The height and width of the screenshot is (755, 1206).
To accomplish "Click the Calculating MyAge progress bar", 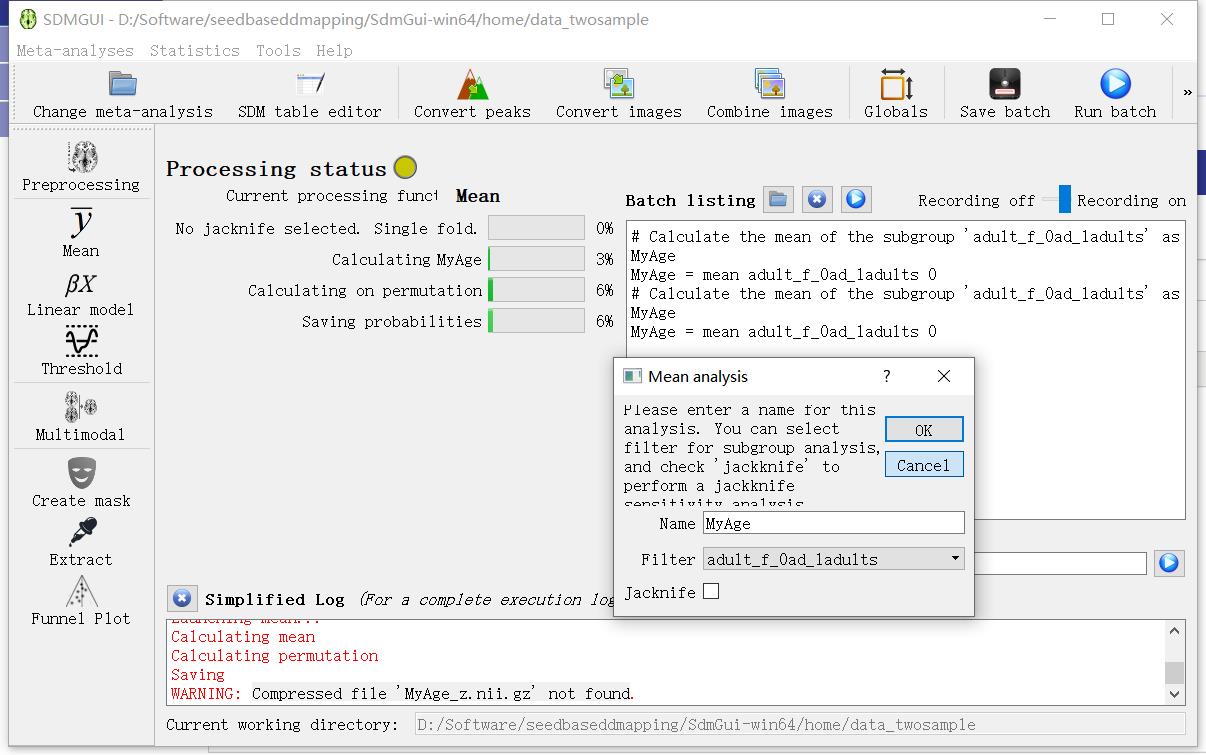I will coord(536,260).
